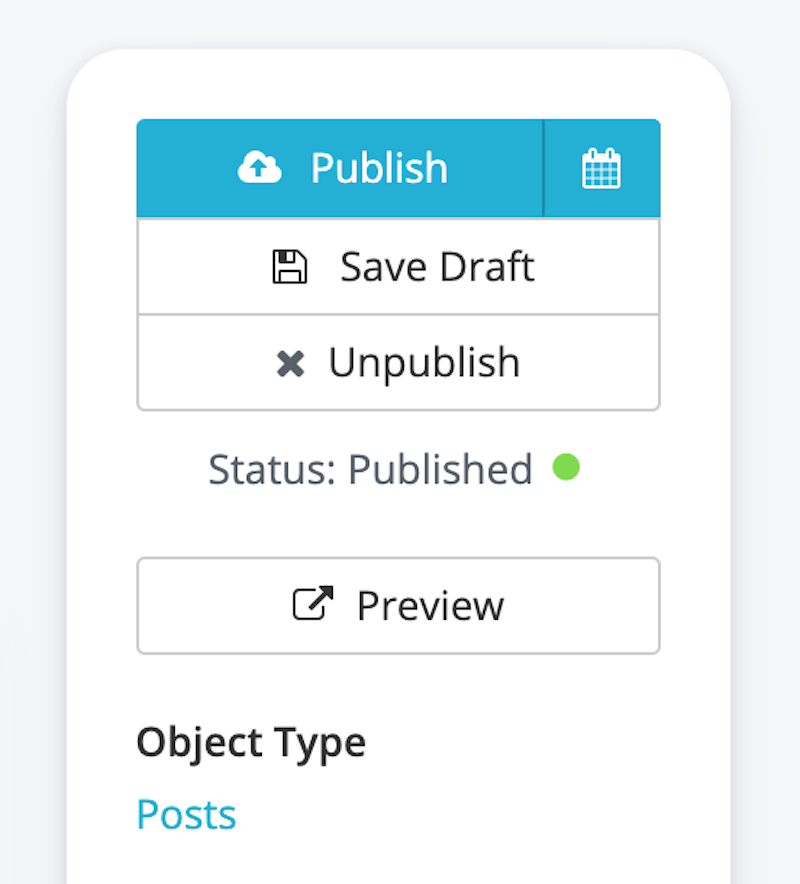
Task: Click the Status: Published text
Action: point(370,469)
